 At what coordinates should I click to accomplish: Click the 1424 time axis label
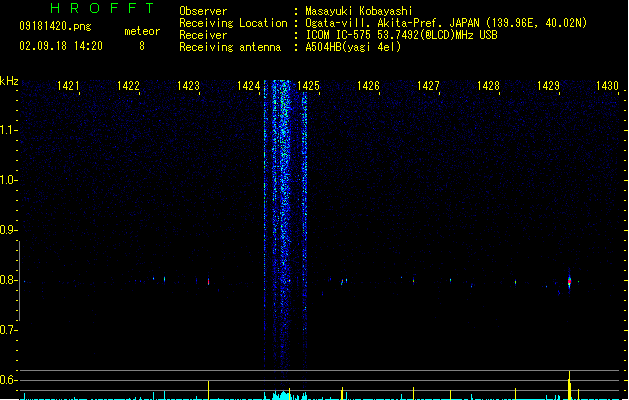click(x=248, y=86)
